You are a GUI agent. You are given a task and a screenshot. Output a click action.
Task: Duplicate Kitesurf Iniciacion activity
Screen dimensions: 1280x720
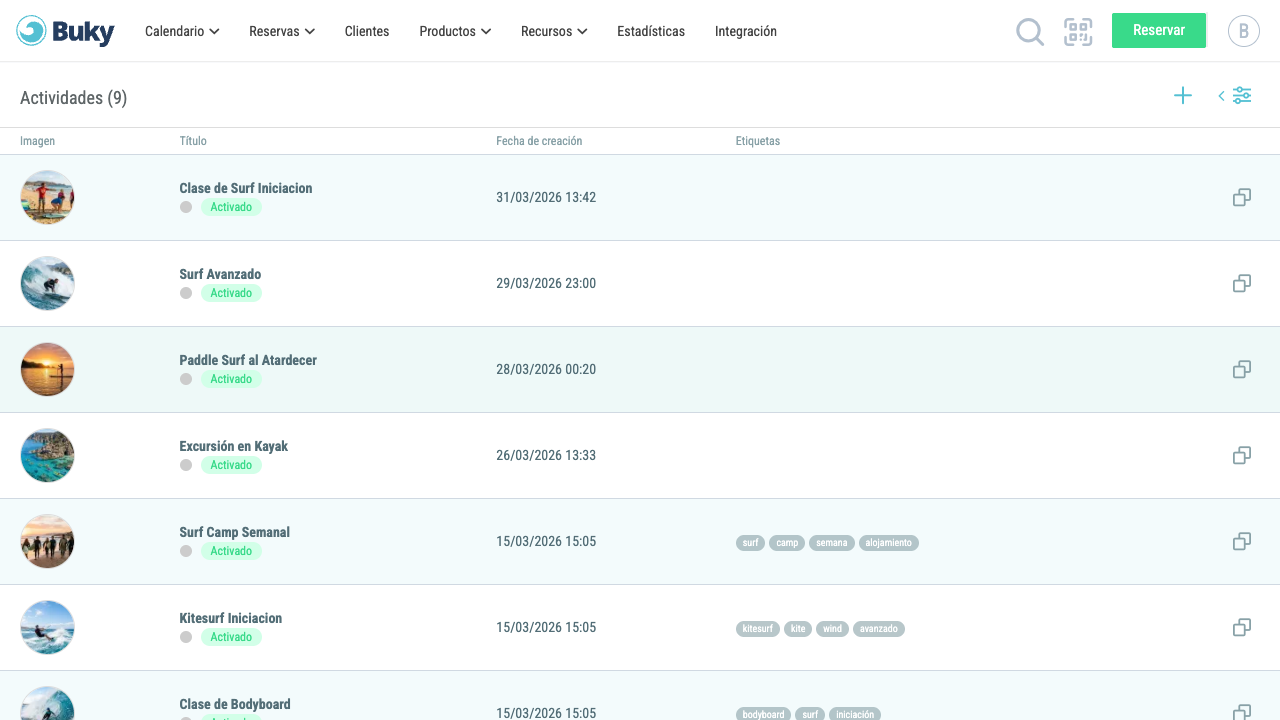1242,627
